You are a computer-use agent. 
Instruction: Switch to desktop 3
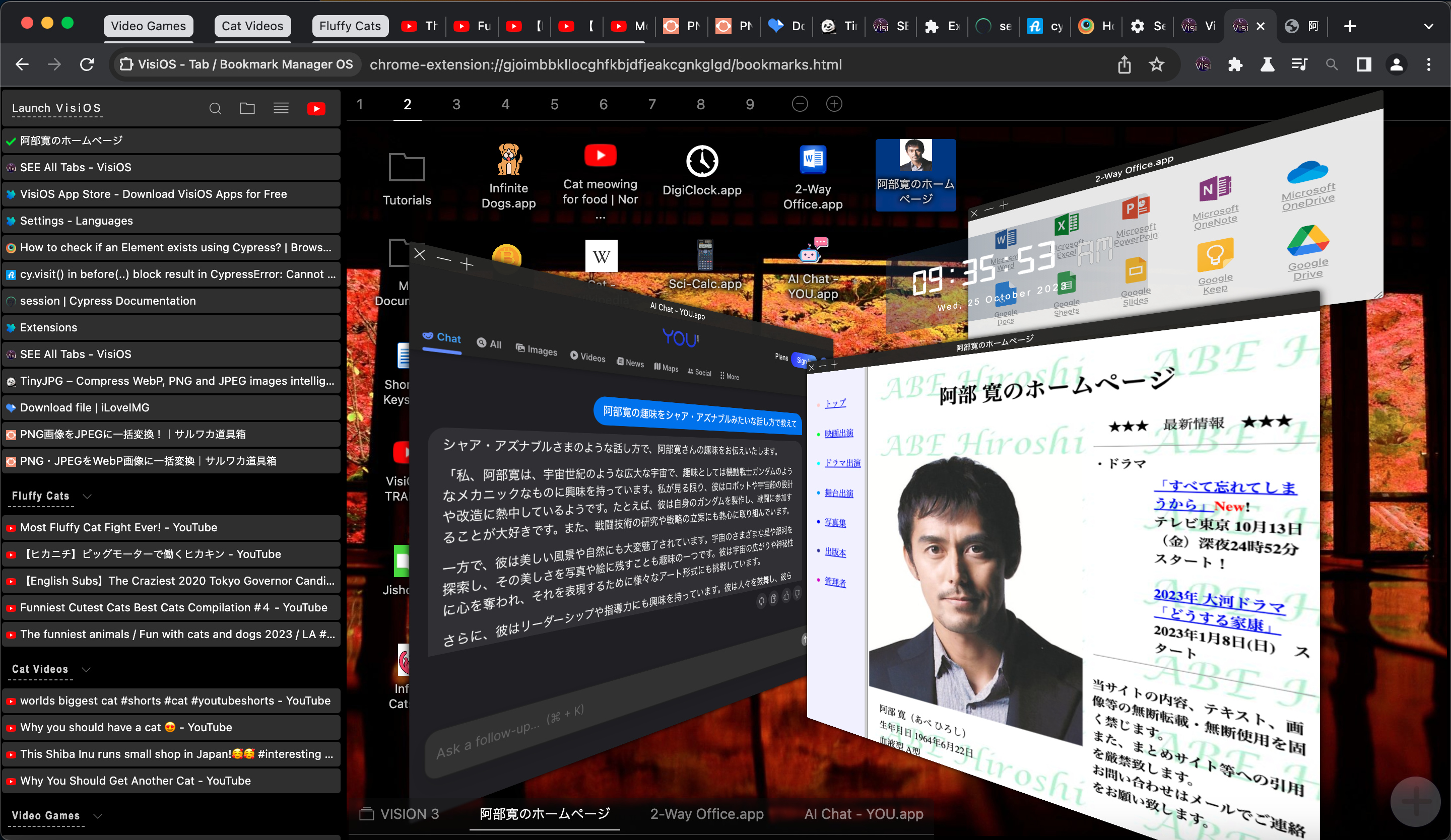pos(456,104)
